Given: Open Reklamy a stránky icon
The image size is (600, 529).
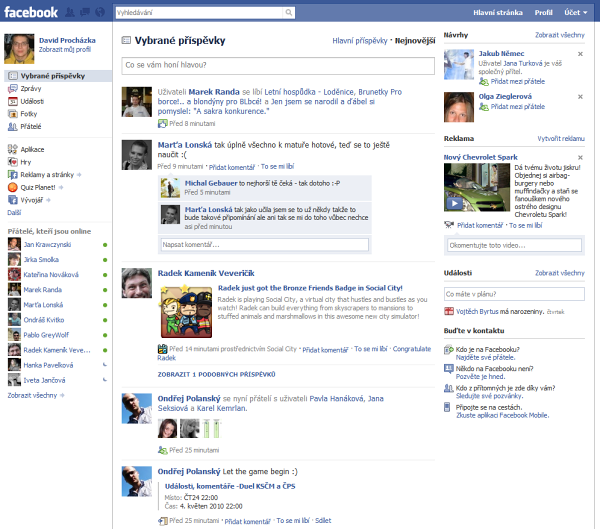Looking at the screenshot, I should [13, 175].
